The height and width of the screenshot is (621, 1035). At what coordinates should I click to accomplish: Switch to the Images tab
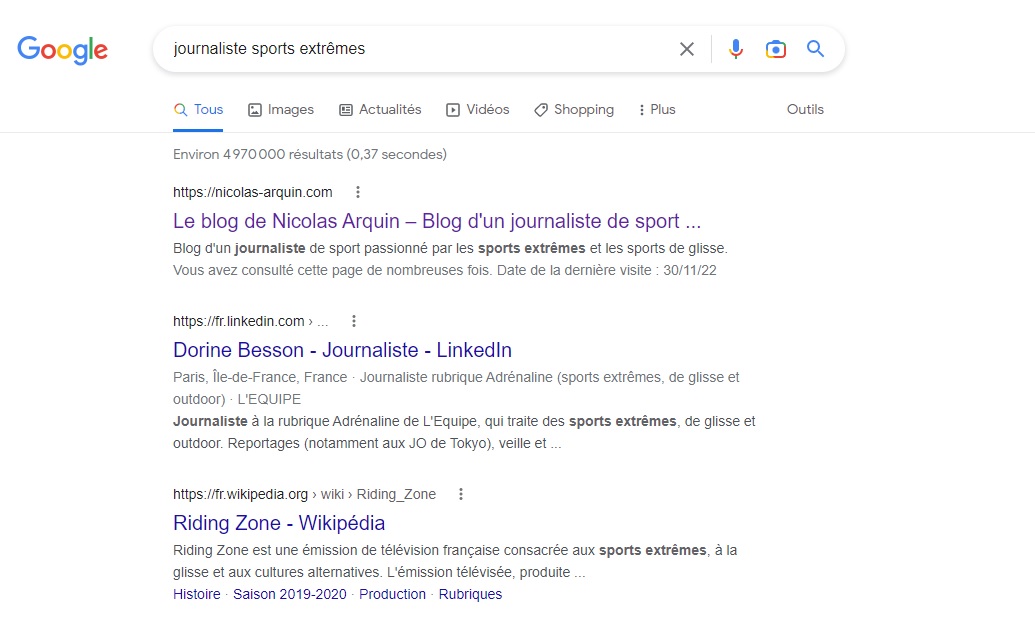click(281, 110)
